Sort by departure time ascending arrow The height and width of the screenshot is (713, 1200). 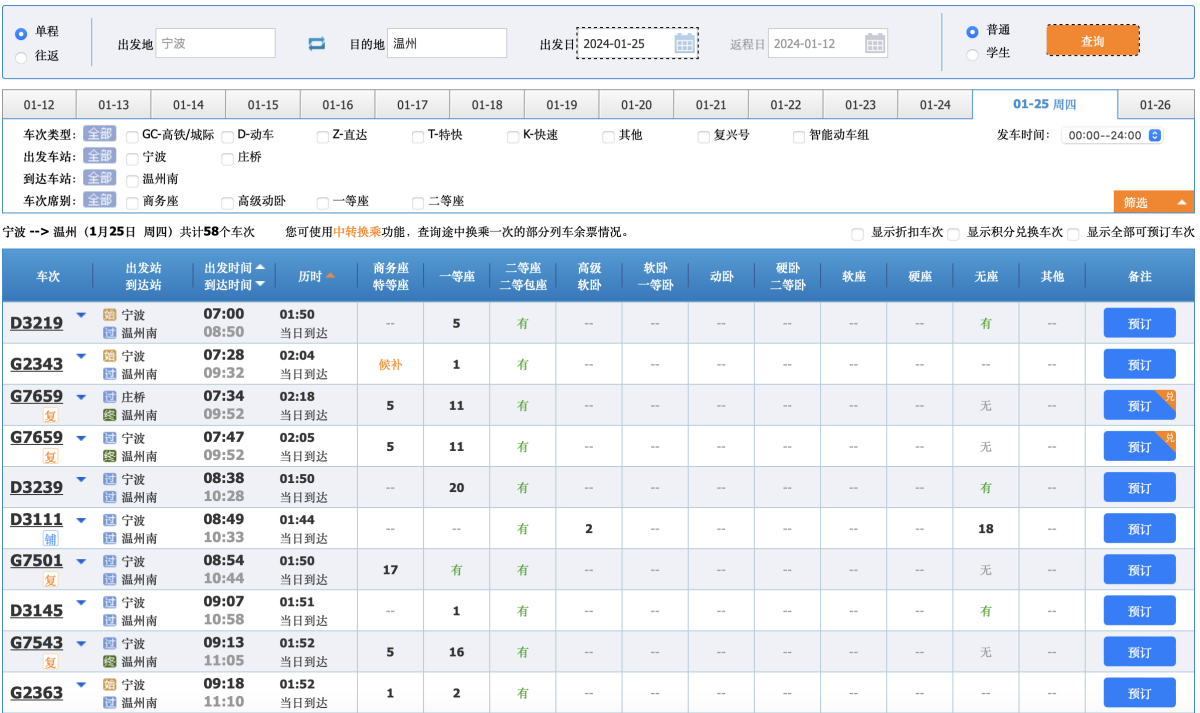click(260, 267)
